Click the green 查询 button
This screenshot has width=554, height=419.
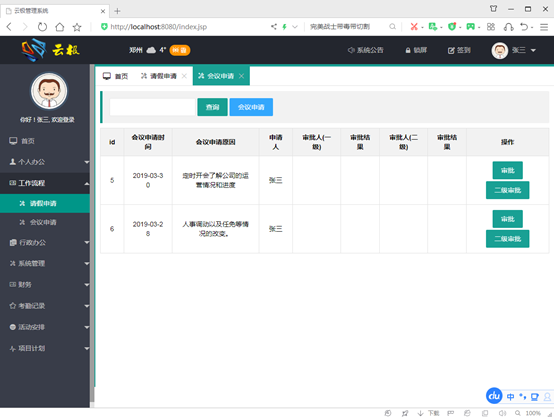tap(212, 107)
